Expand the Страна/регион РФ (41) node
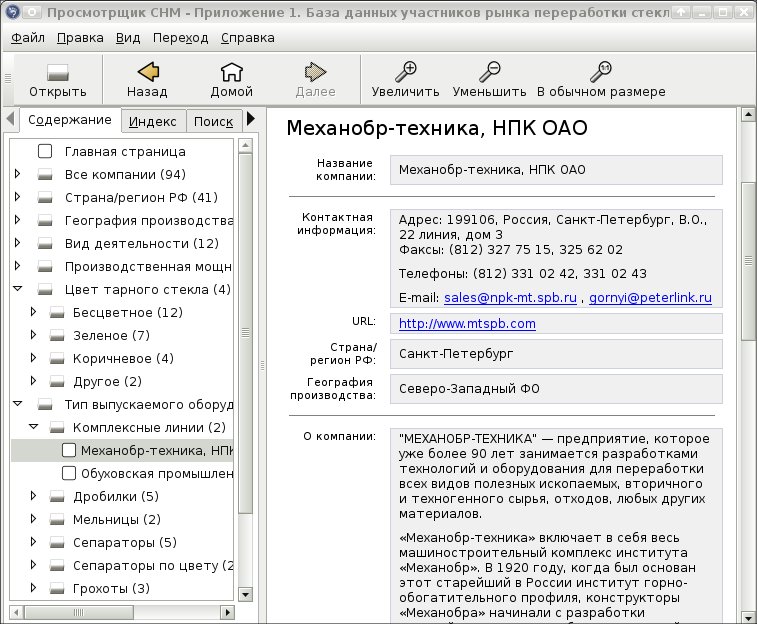This screenshot has height=624, width=757. (17, 196)
